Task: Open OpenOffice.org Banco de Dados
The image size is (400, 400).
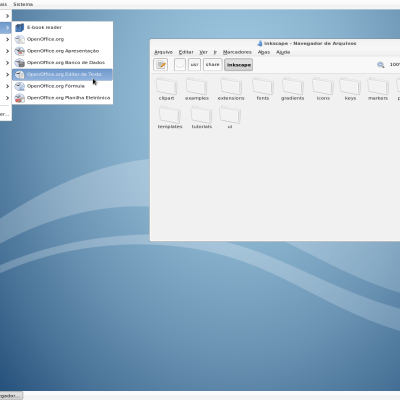Action: pyautogui.click(x=62, y=63)
